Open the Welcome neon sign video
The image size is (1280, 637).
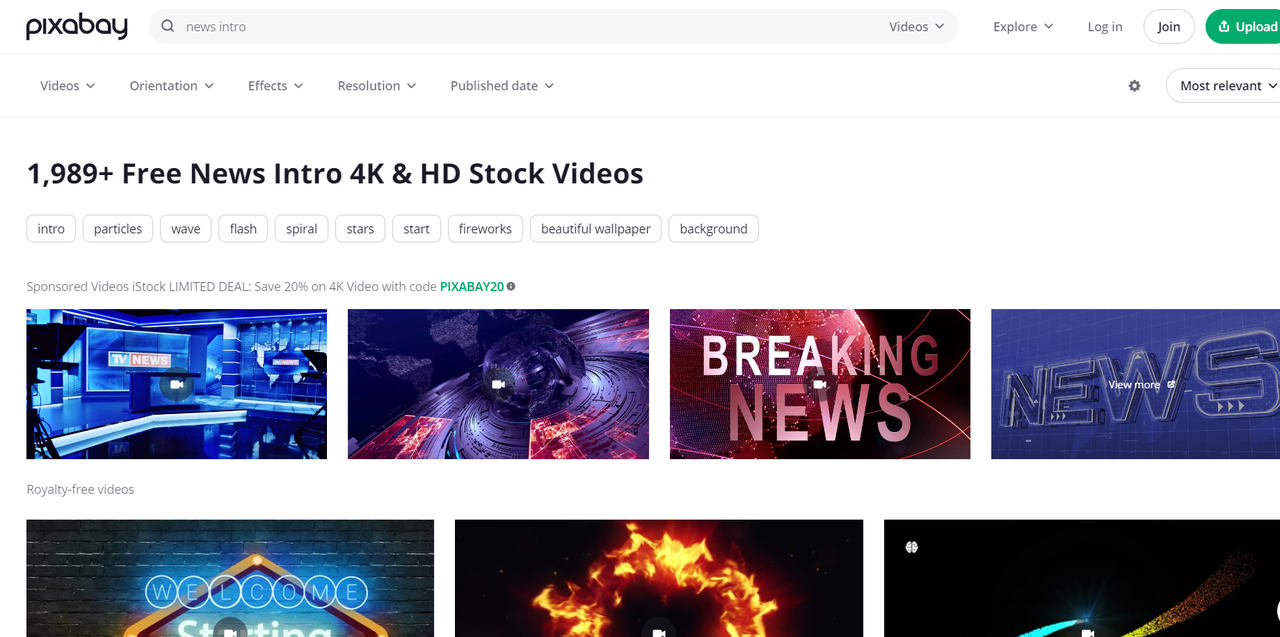(230, 578)
